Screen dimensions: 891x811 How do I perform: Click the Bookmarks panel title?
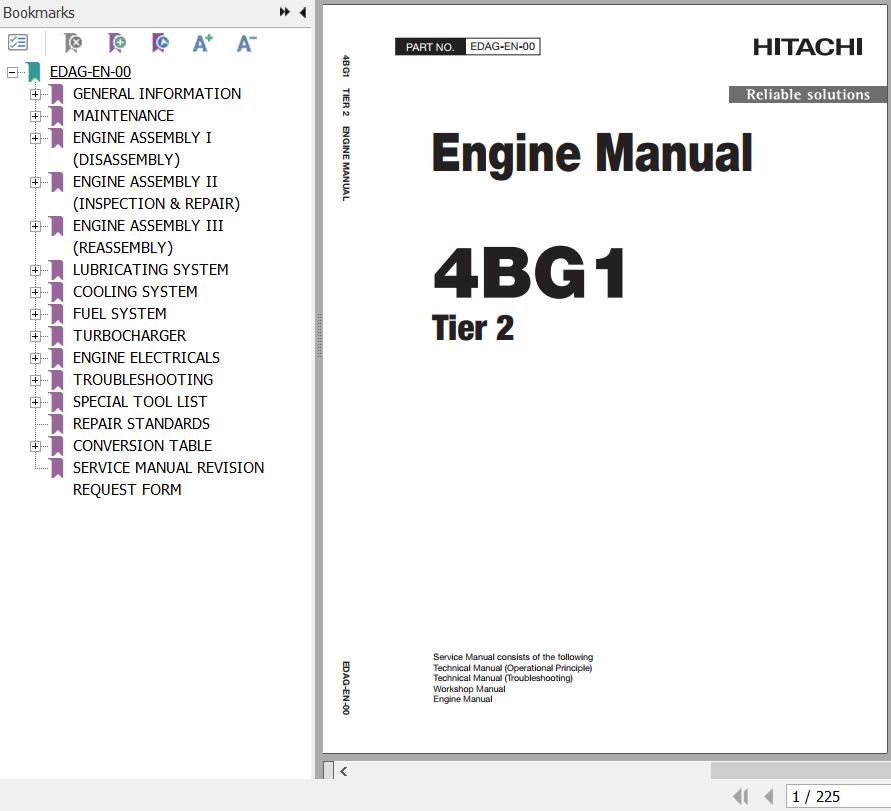[x=39, y=13]
